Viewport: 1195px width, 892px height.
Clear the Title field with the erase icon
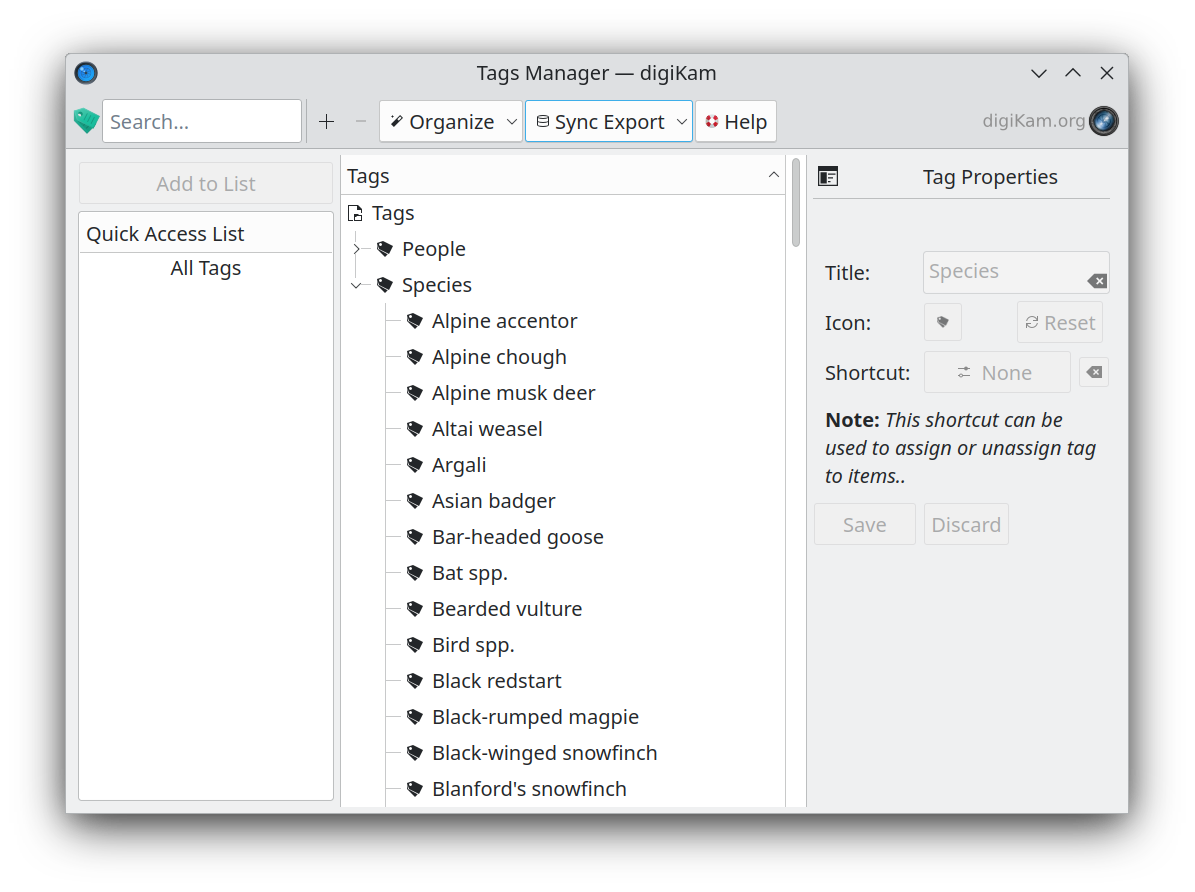click(x=1097, y=281)
